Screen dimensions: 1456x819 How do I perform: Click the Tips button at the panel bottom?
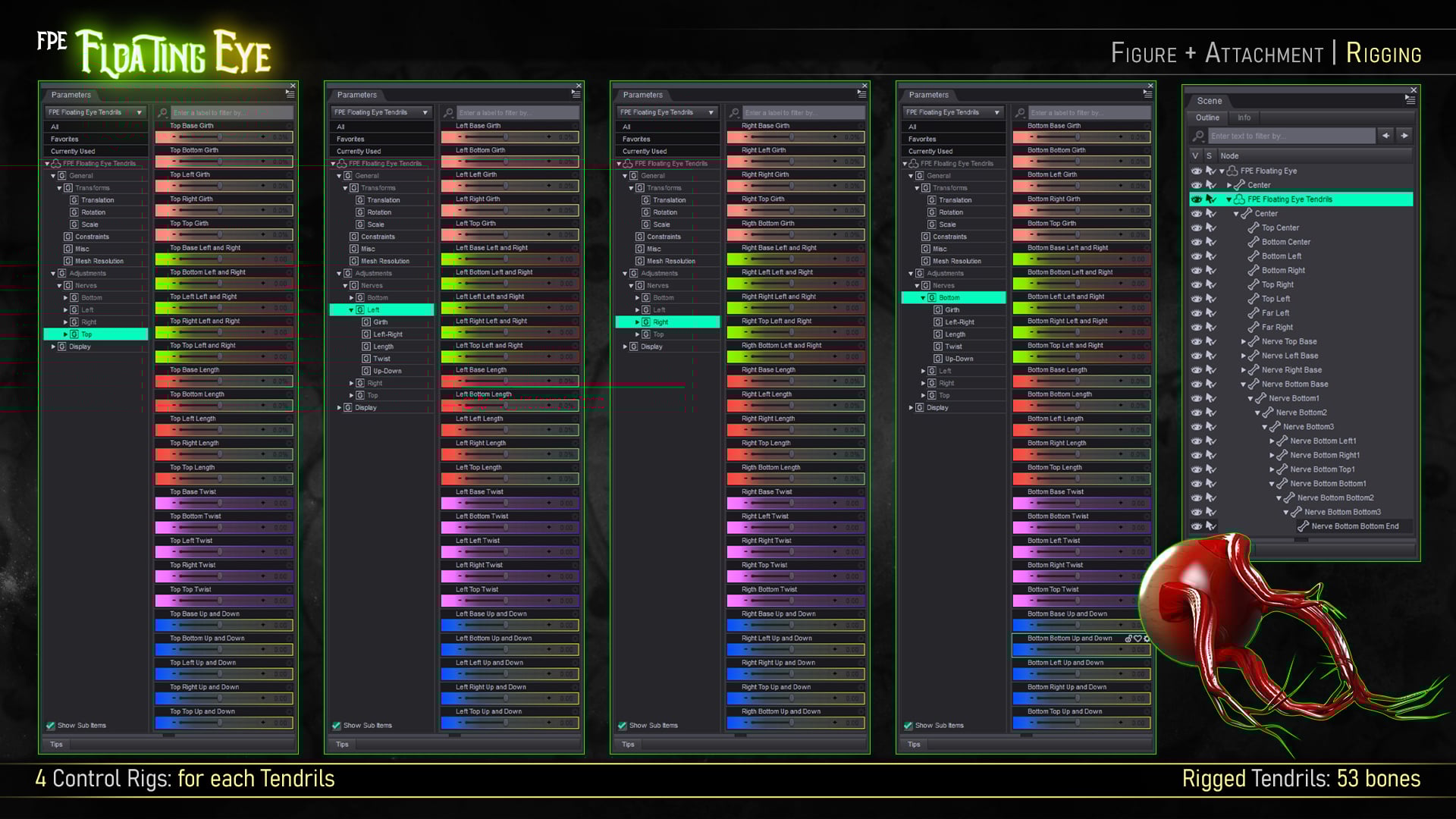pyautogui.click(x=55, y=744)
